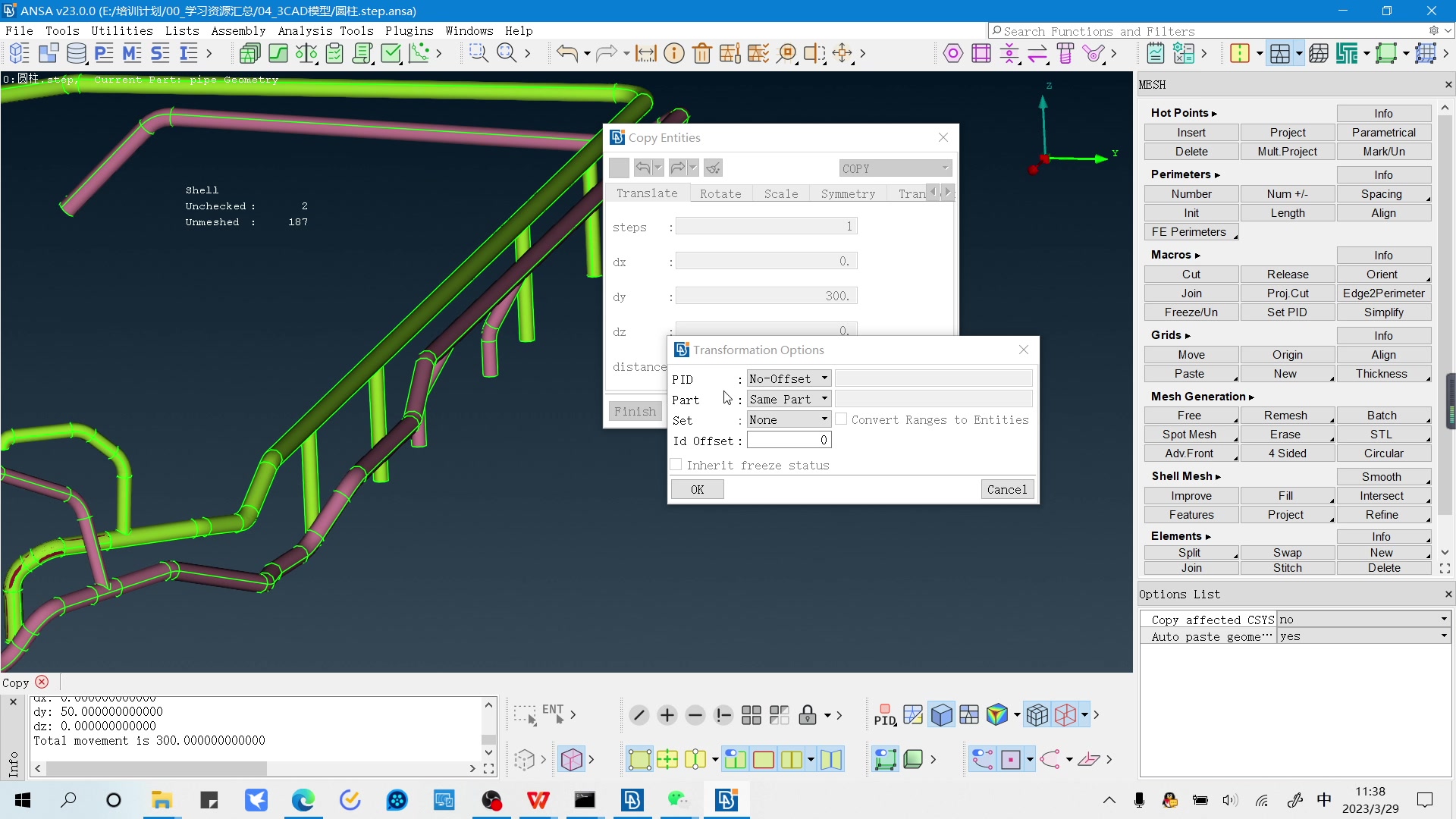Screen dimensions: 1456x819
Task: Click the PID display mode icon
Action: [x=885, y=715]
